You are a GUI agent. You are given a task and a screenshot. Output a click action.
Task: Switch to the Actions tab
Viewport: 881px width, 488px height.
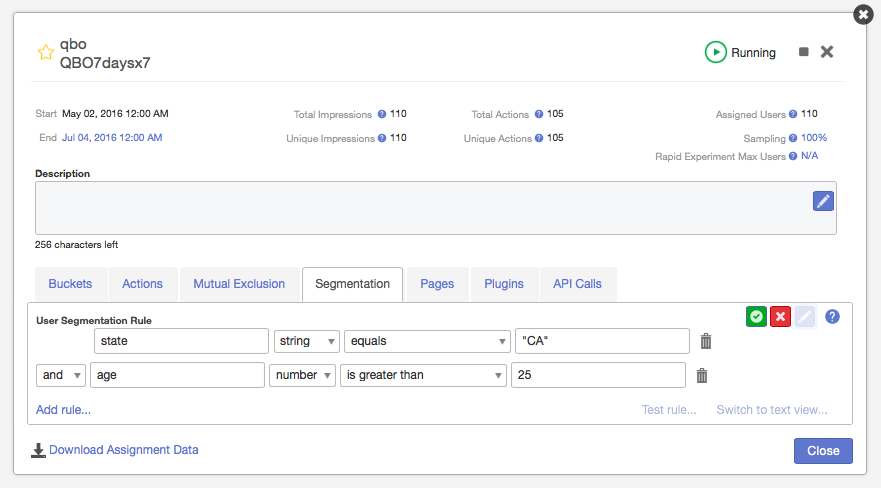[143, 284]
